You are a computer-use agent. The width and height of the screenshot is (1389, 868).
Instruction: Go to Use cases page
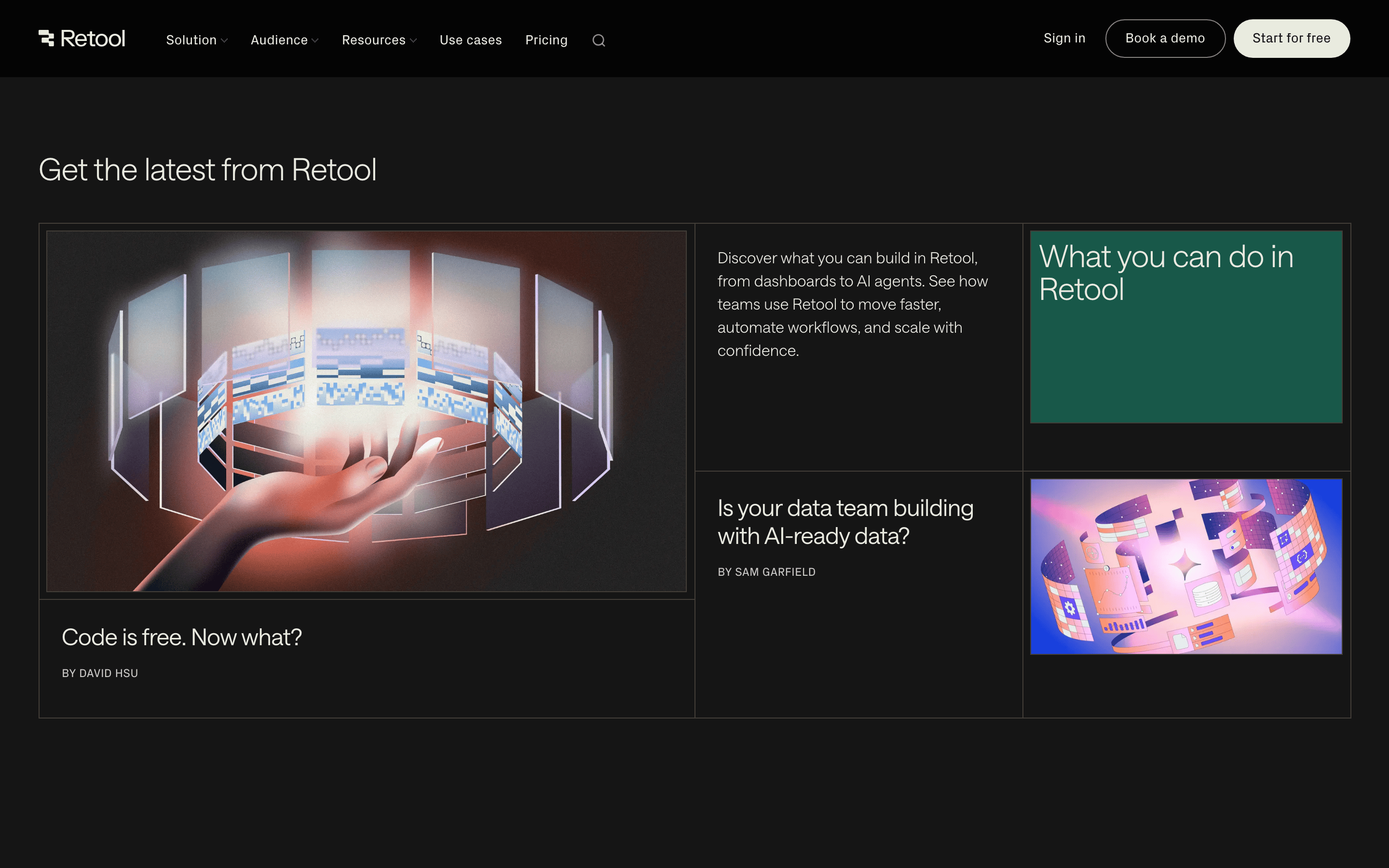pos(471,40)
